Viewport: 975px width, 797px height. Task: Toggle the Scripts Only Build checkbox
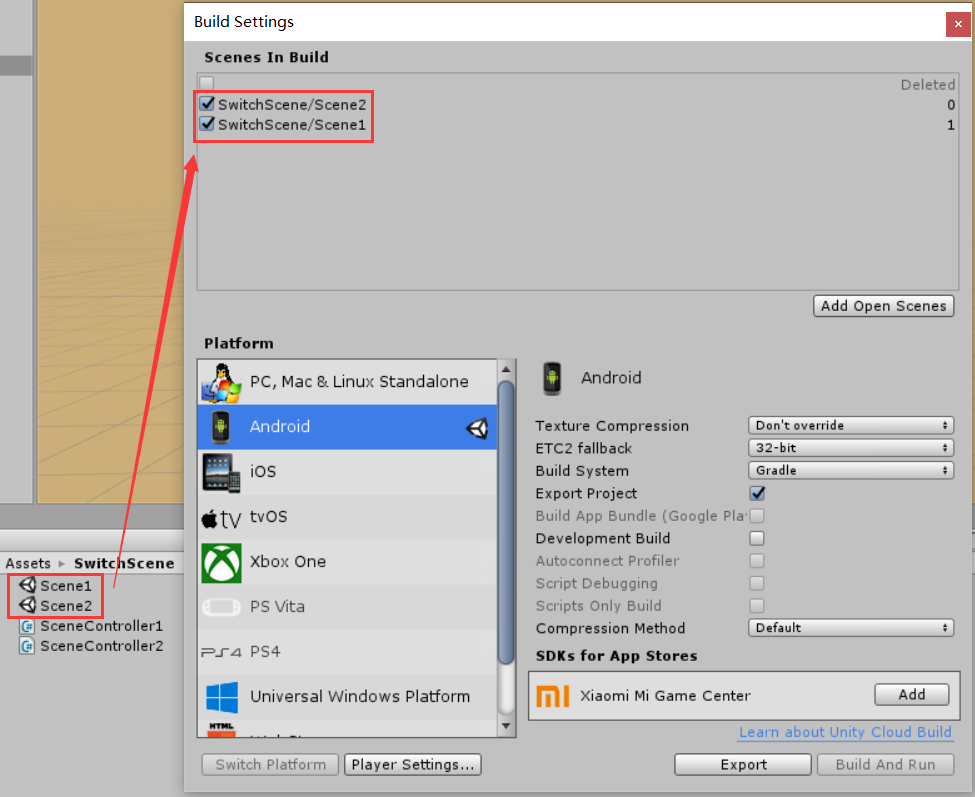(757, 606)
